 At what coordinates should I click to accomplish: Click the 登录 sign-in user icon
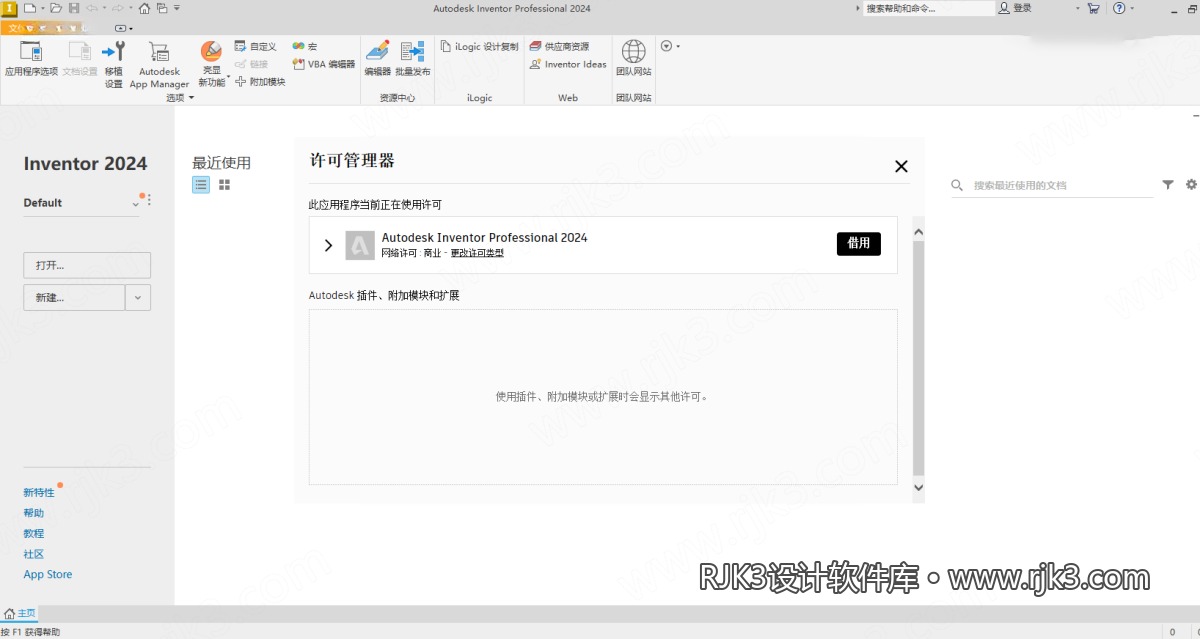(1004, 8)
